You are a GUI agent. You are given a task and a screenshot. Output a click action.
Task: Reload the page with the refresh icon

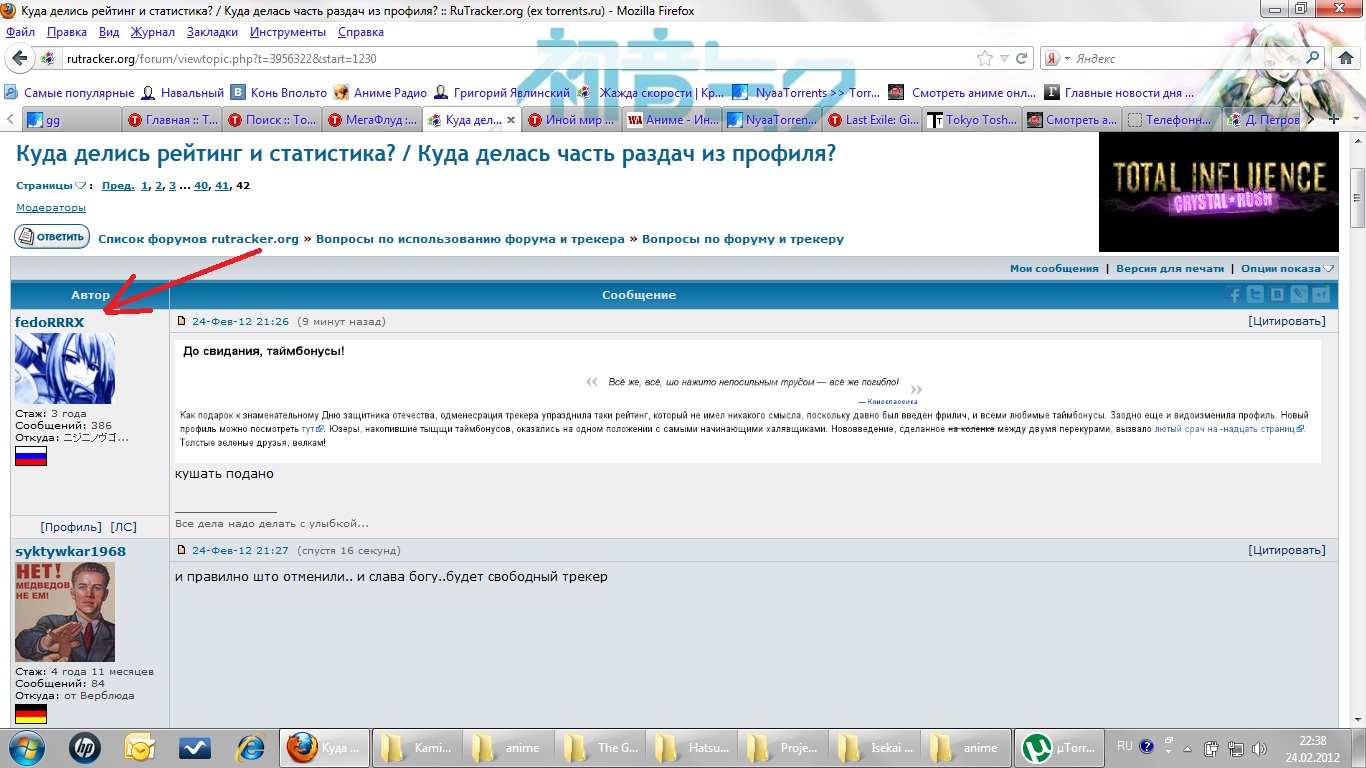pyautogui.click(x=1021, y=58)
